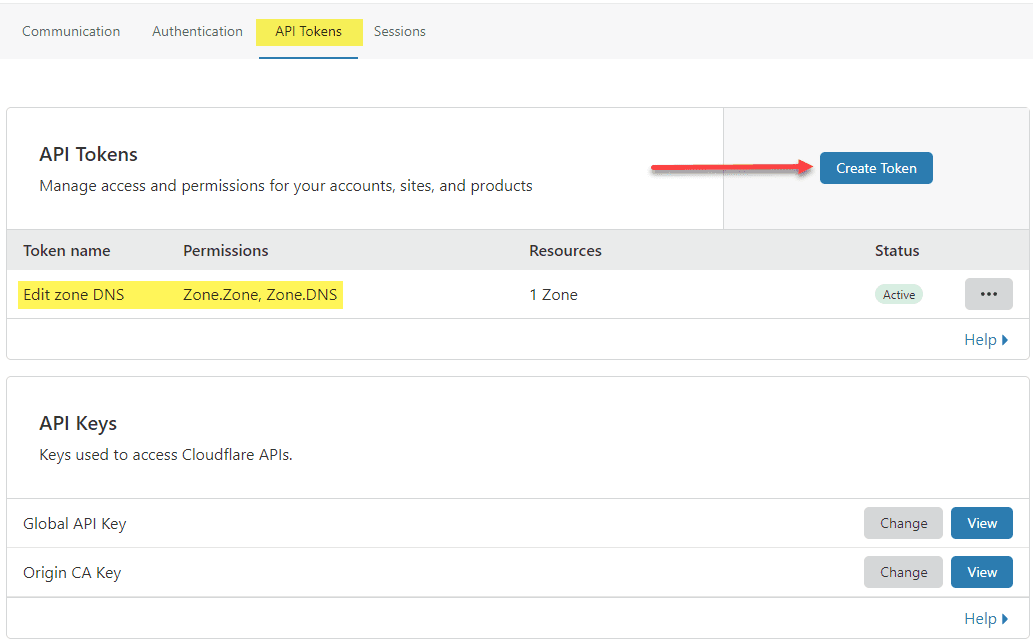Open the three-dot menu for Edit zone DNS

[x=988, y=294]
